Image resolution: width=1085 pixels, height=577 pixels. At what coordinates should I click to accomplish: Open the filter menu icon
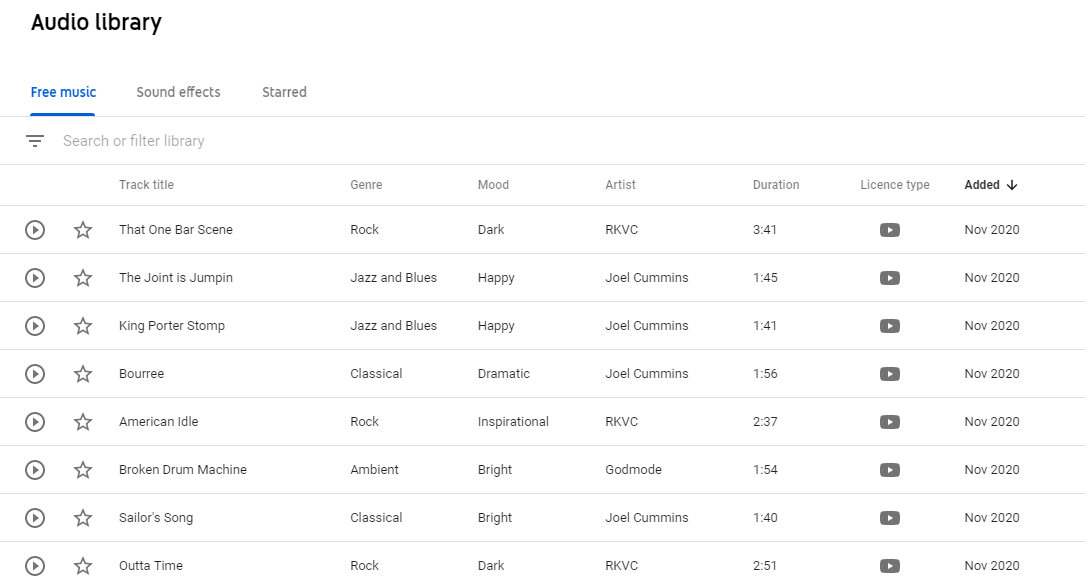pyautogui.click(x=35, y=141)
